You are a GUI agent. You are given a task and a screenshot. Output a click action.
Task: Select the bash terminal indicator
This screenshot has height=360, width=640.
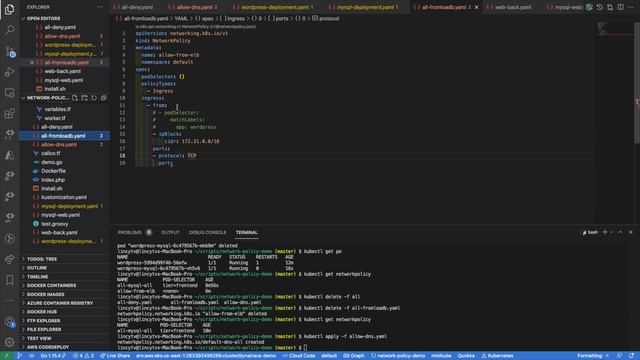pyautogui.click(x=590, y=232)
